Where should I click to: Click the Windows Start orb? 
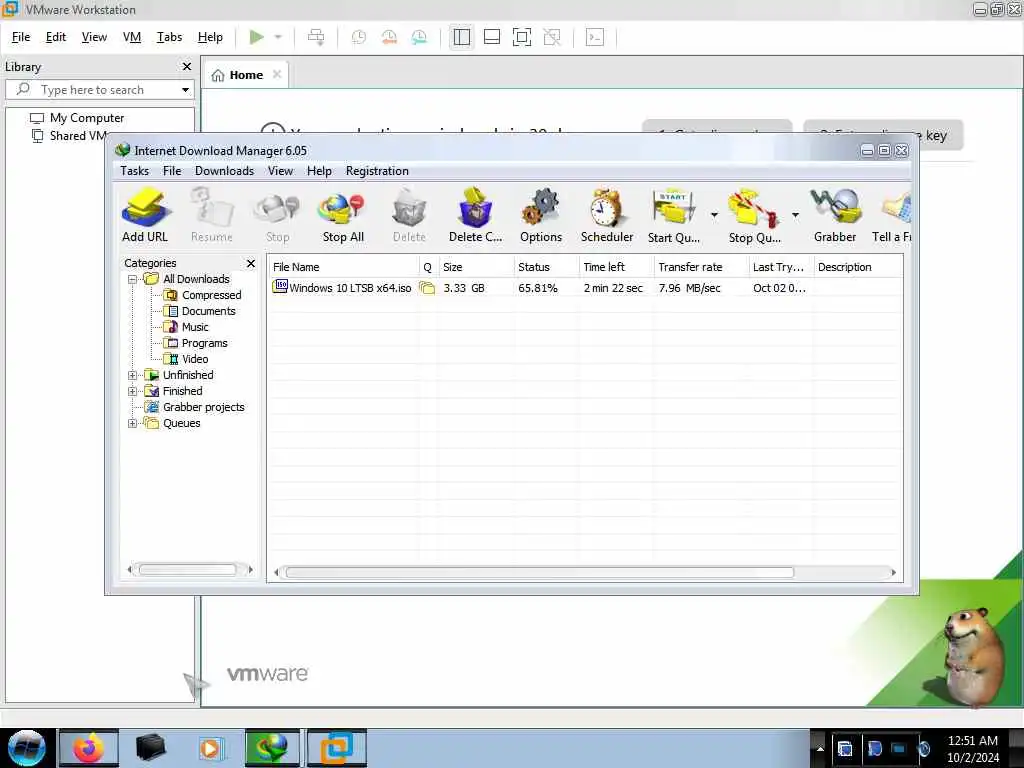click(x=27, y=748)
